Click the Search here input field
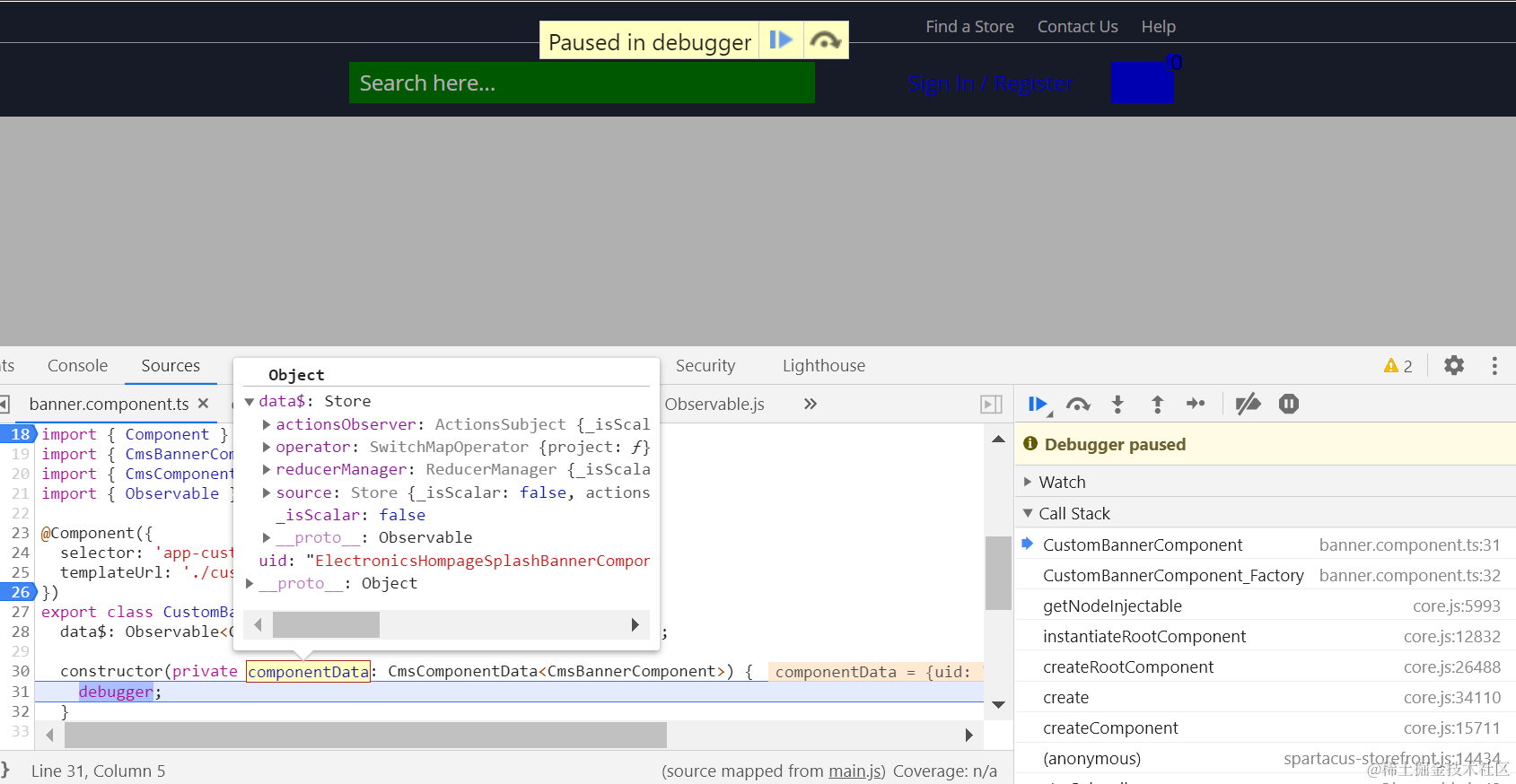 coord(582,83)
